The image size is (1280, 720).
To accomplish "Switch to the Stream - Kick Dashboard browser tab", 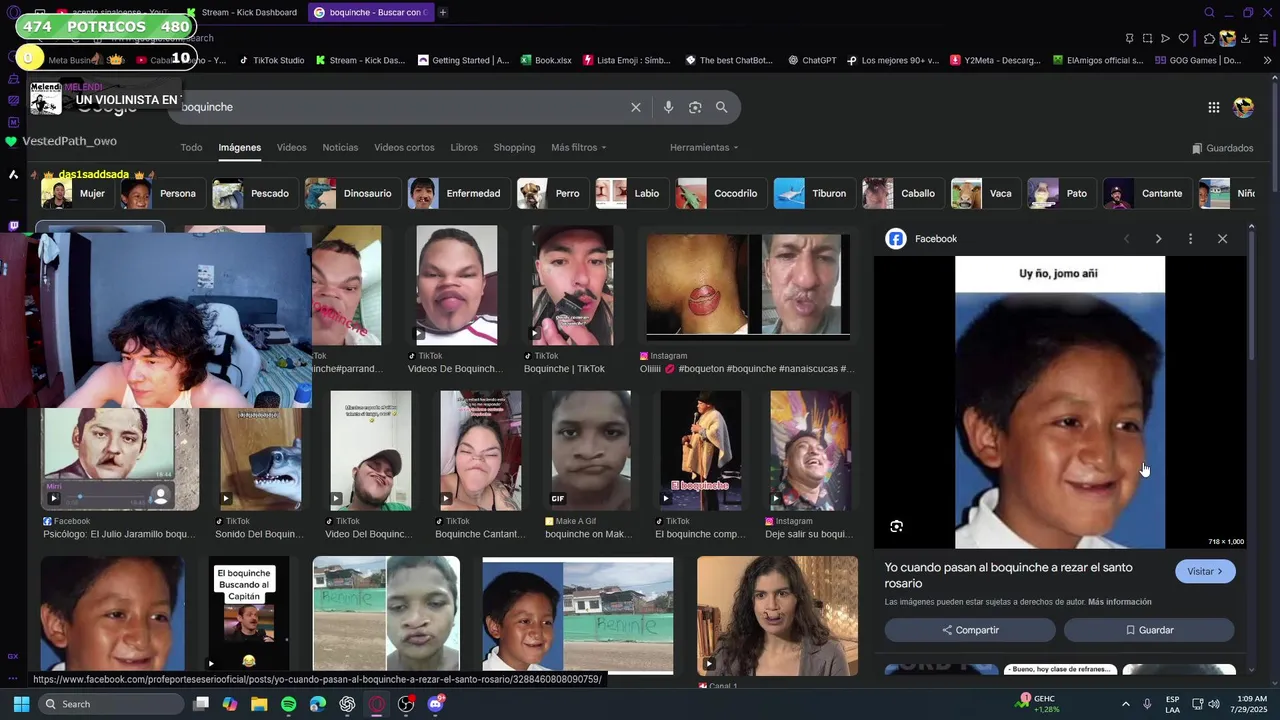I will pos(241,12).
